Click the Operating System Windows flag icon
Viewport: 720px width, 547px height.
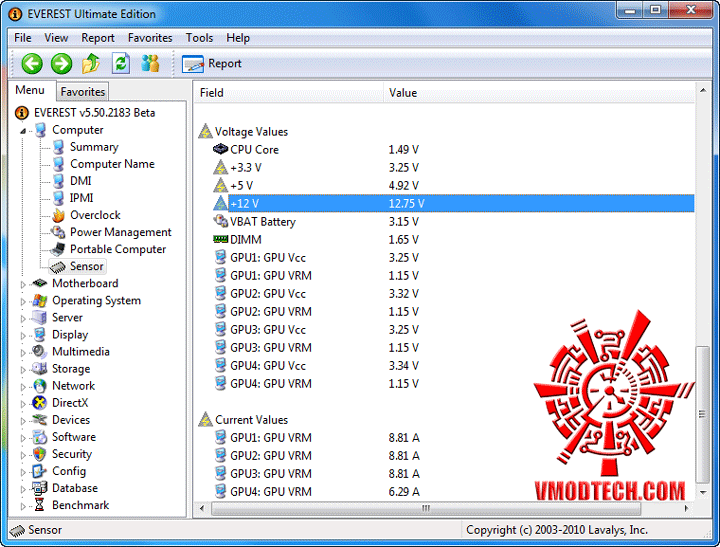click(40, 300)
